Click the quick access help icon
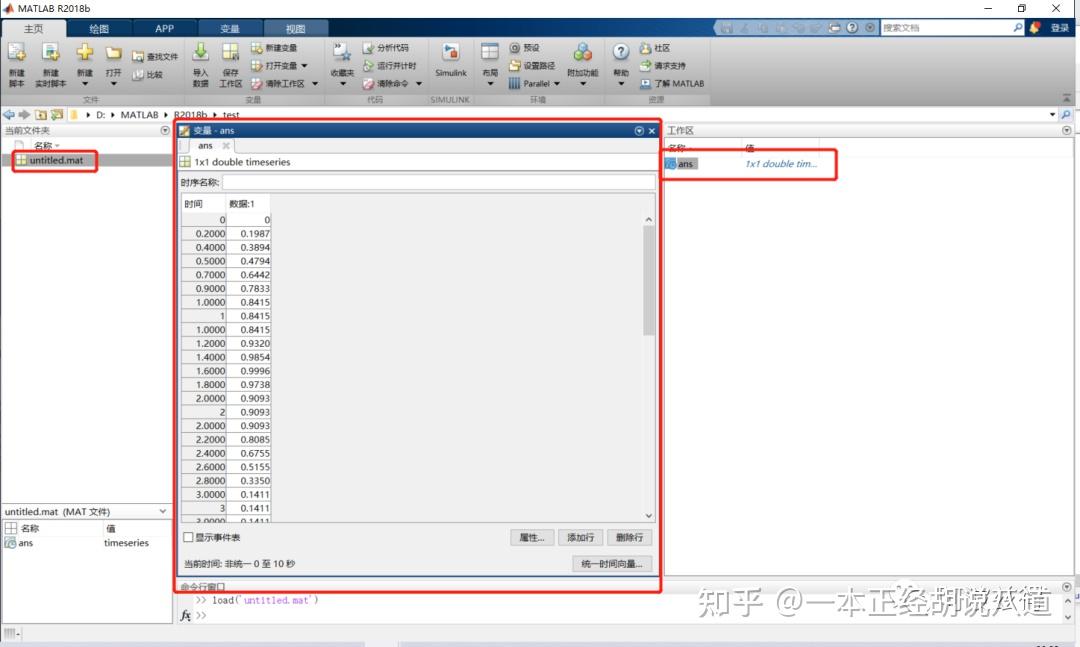 tap(852, 28)
